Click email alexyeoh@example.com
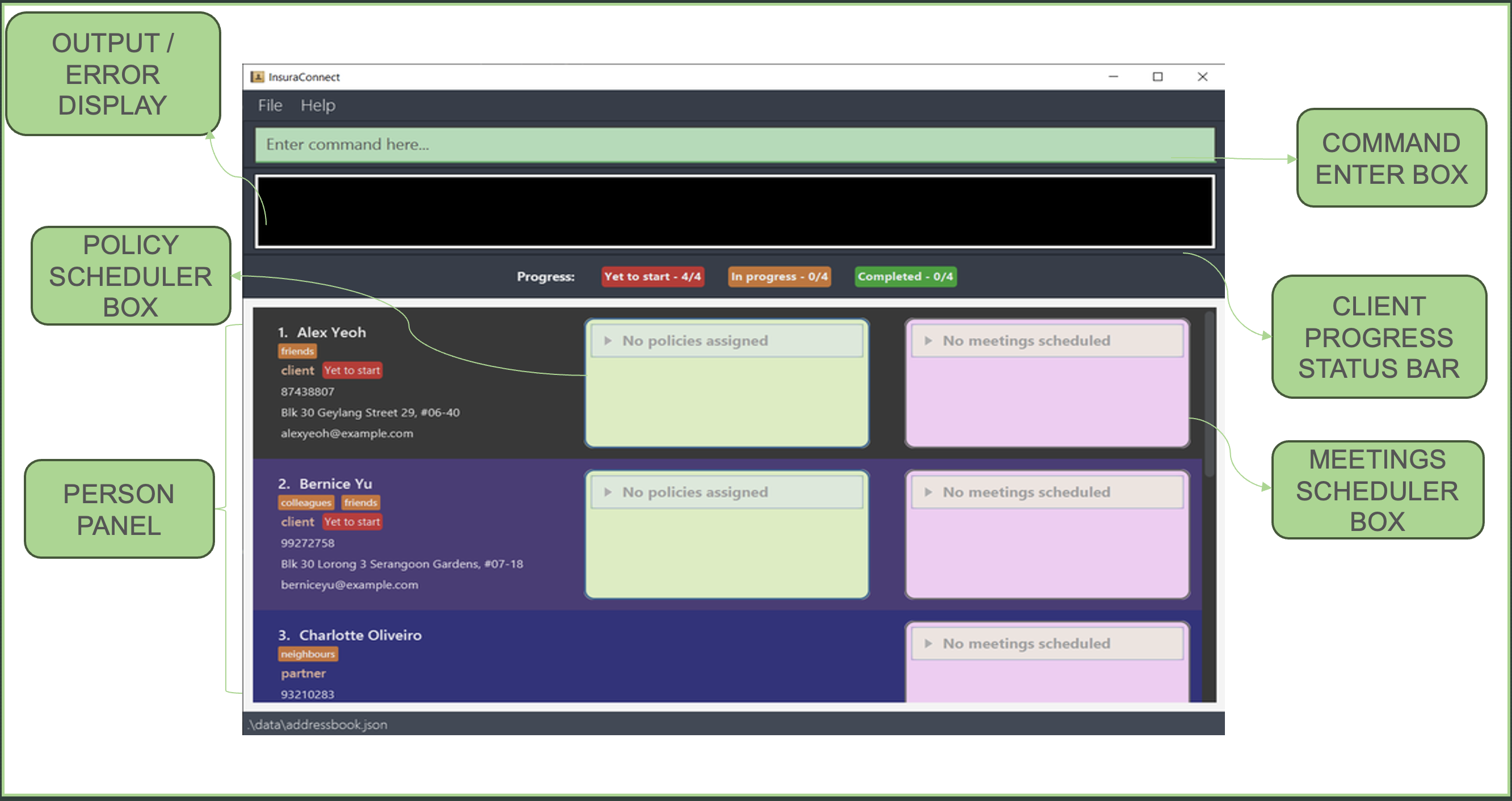This screenshot has width=1512, height=801. coord(347,434)
